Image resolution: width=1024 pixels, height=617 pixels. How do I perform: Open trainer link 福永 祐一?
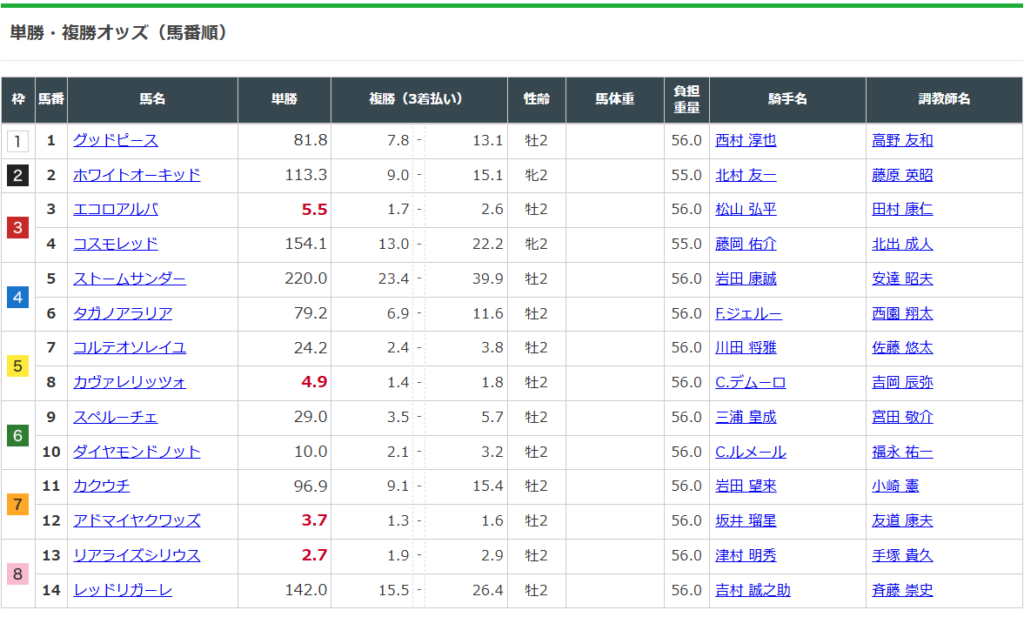902,452
